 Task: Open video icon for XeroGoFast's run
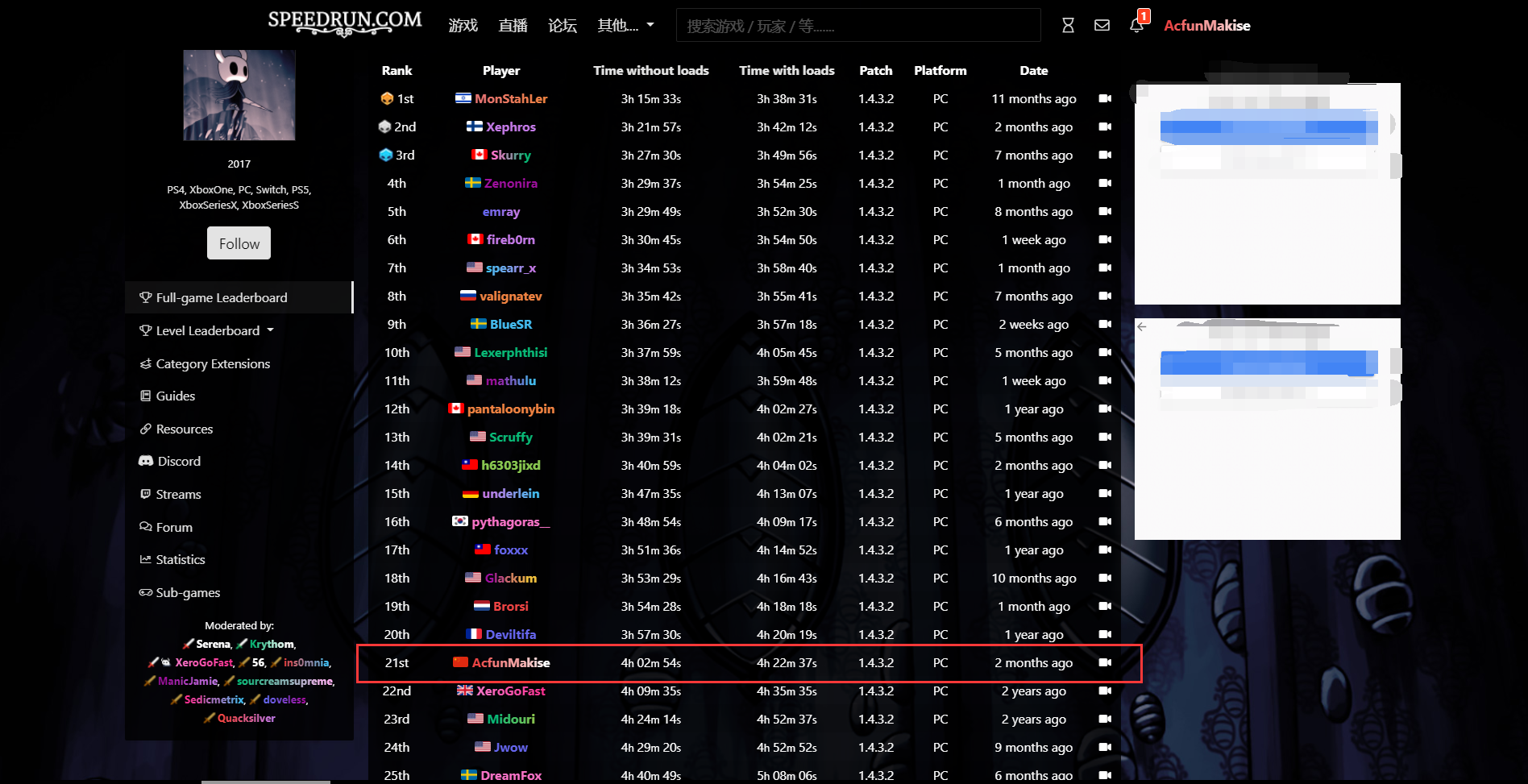pos(1105,691)
